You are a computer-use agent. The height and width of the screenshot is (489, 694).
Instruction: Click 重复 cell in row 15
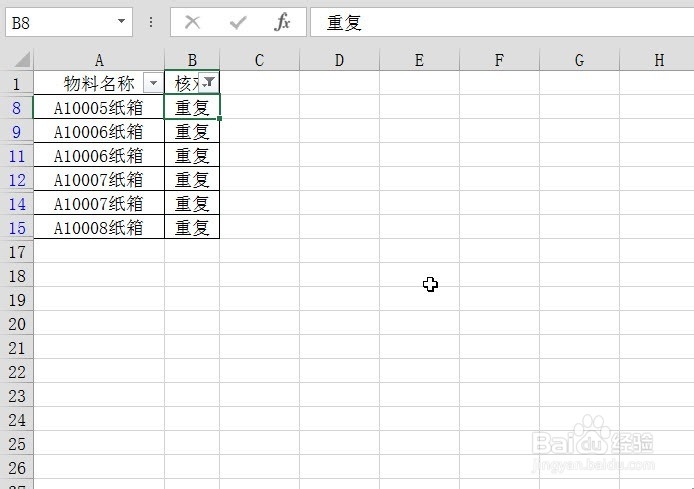[192, 227]
